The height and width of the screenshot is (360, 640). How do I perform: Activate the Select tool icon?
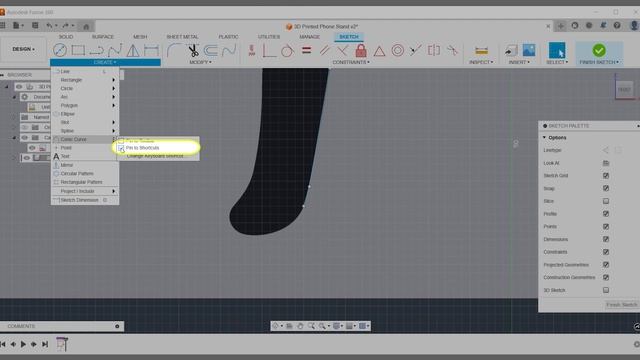pyautogui.click(x=557, y=50)
